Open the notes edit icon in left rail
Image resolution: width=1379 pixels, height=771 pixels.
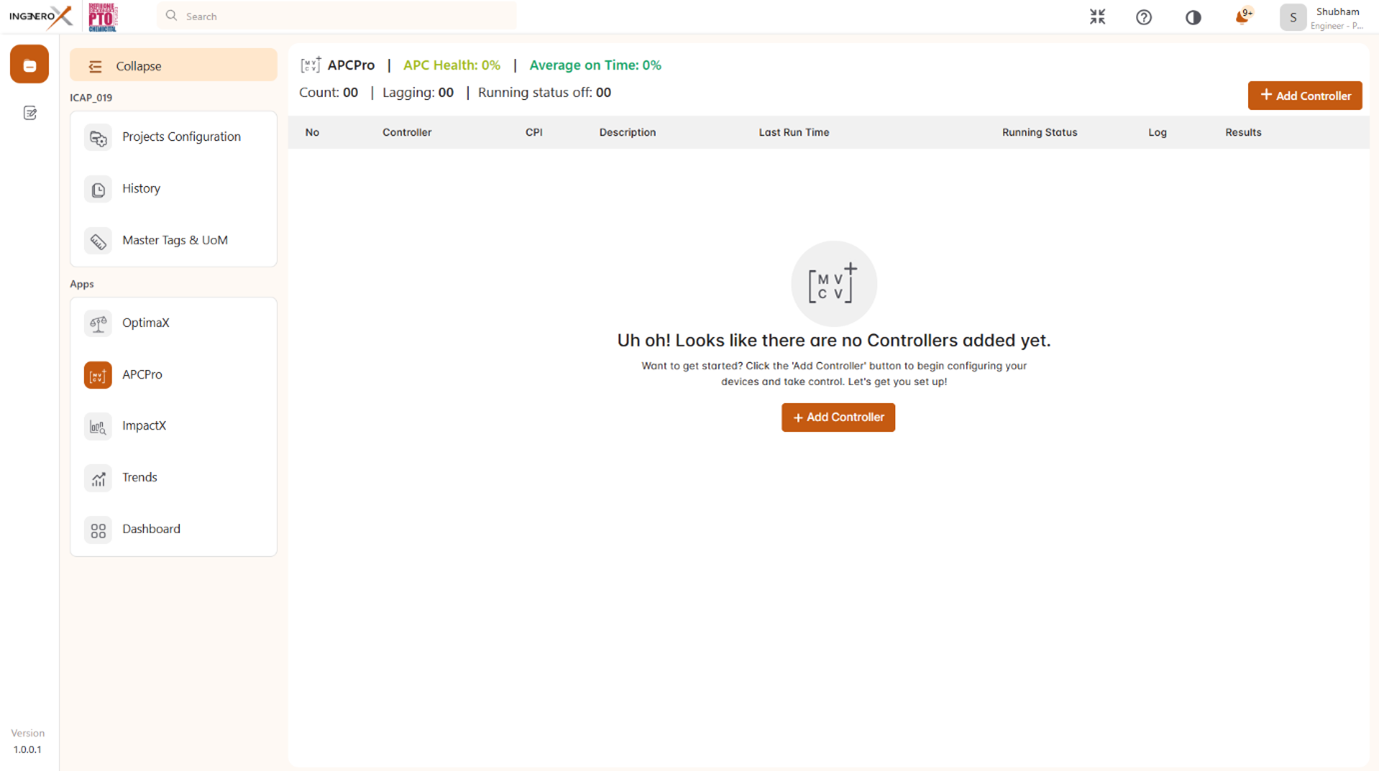coord(30,113)
